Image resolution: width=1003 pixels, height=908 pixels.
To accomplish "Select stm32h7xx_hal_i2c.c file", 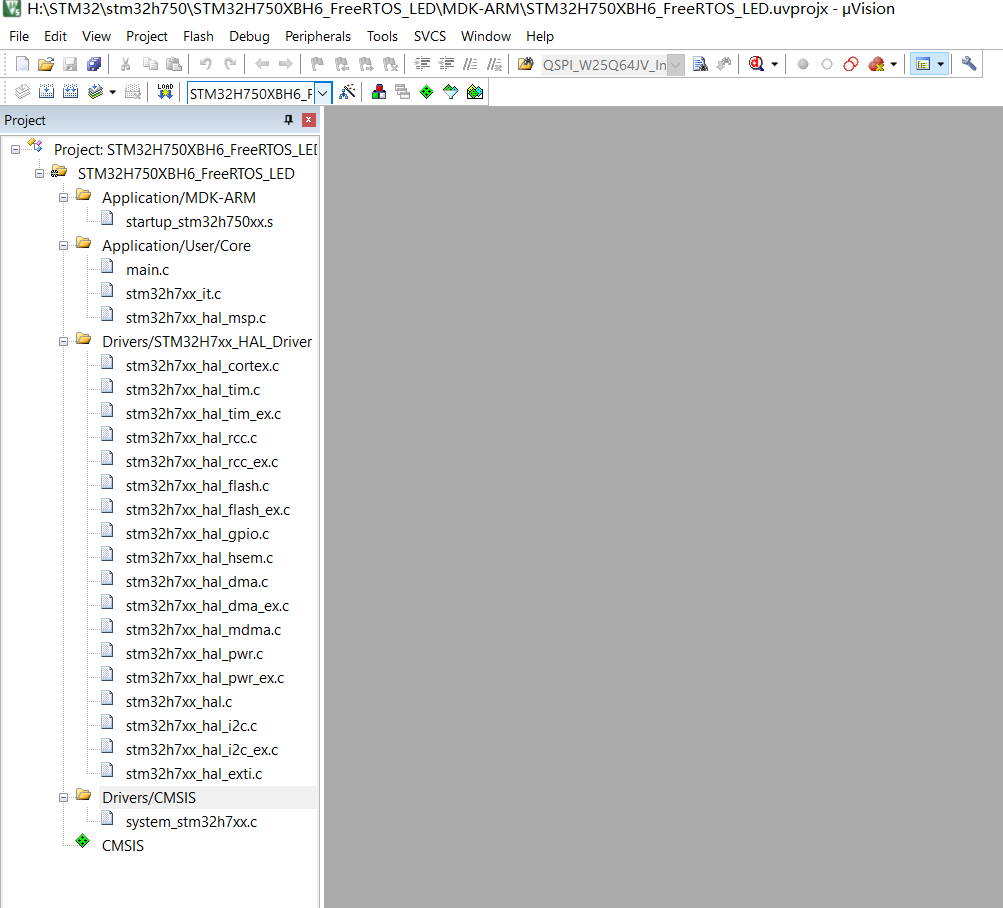I will click(191, 726).
